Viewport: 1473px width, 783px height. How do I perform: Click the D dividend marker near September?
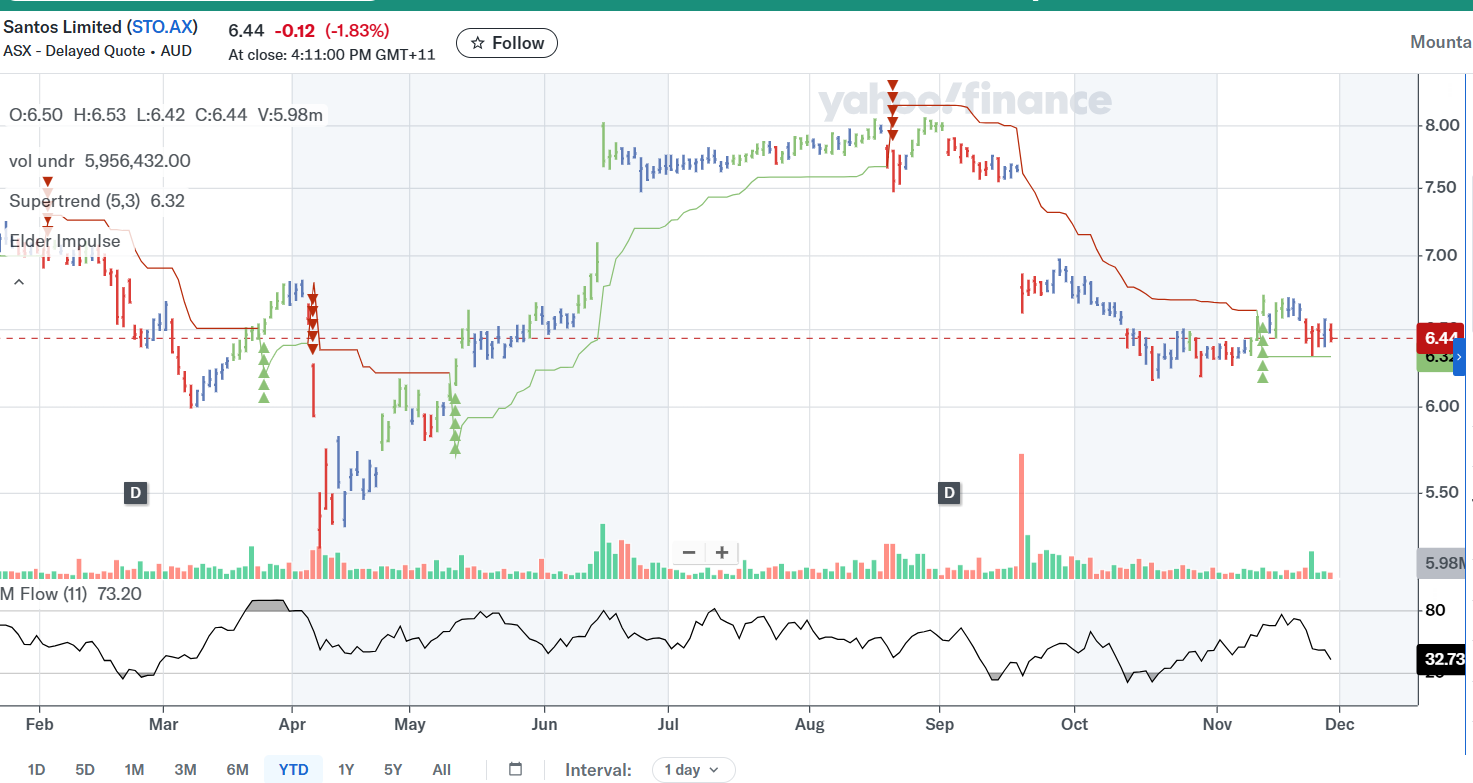[948, 493]
